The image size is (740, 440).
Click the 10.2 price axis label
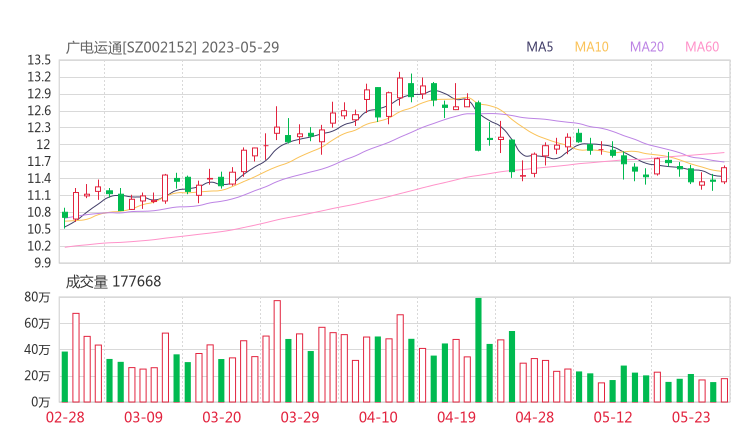[x=39, y=245]
